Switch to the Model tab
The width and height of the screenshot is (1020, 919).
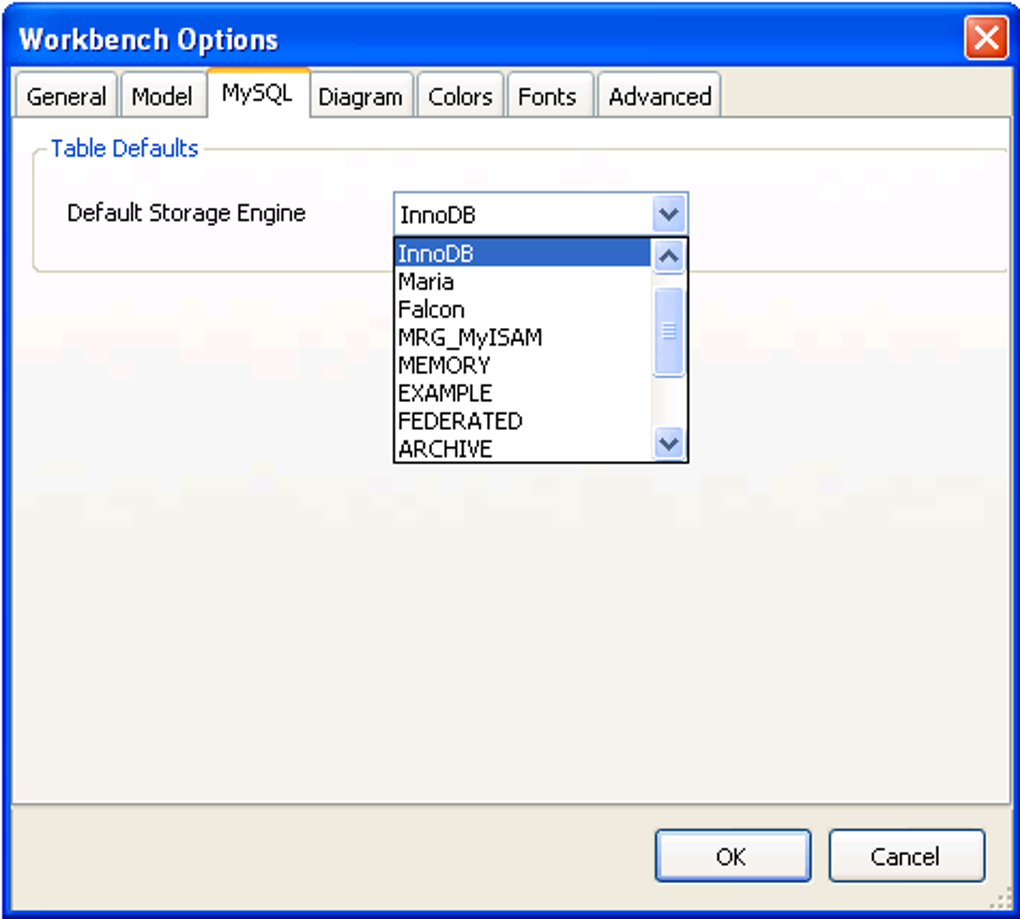click(163, 96)
